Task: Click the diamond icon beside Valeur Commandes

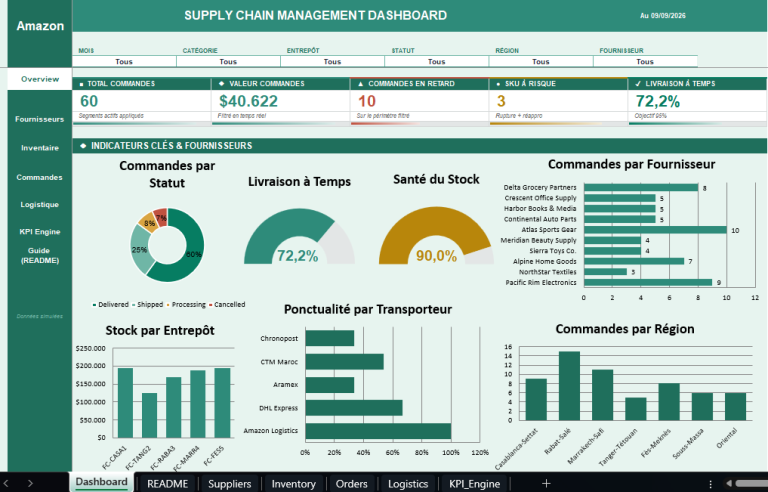Action: coord(221,84)
